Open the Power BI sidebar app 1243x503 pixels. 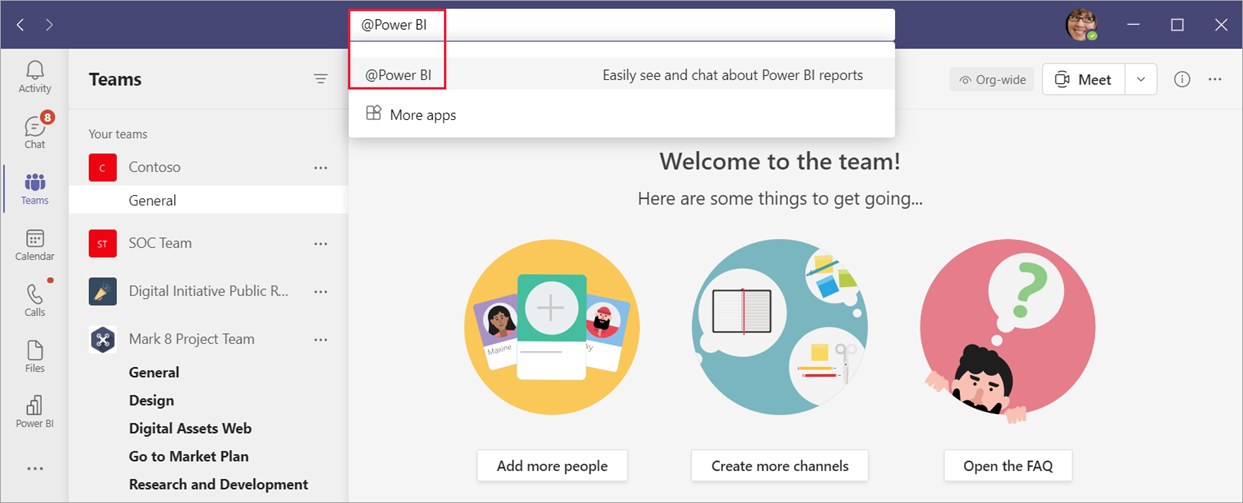[x=35, y=411]
